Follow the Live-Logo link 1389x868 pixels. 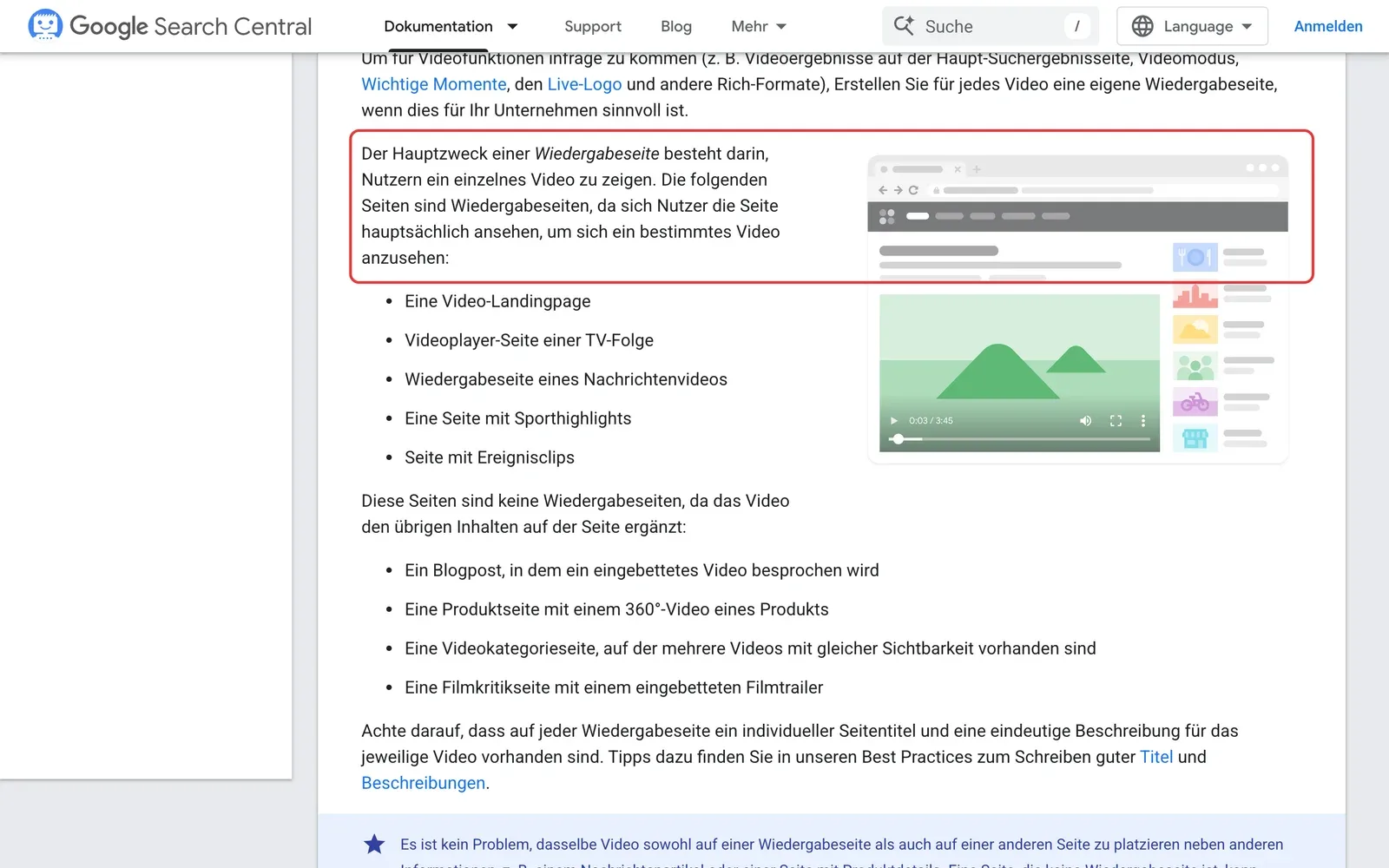(x=584, y=84)
